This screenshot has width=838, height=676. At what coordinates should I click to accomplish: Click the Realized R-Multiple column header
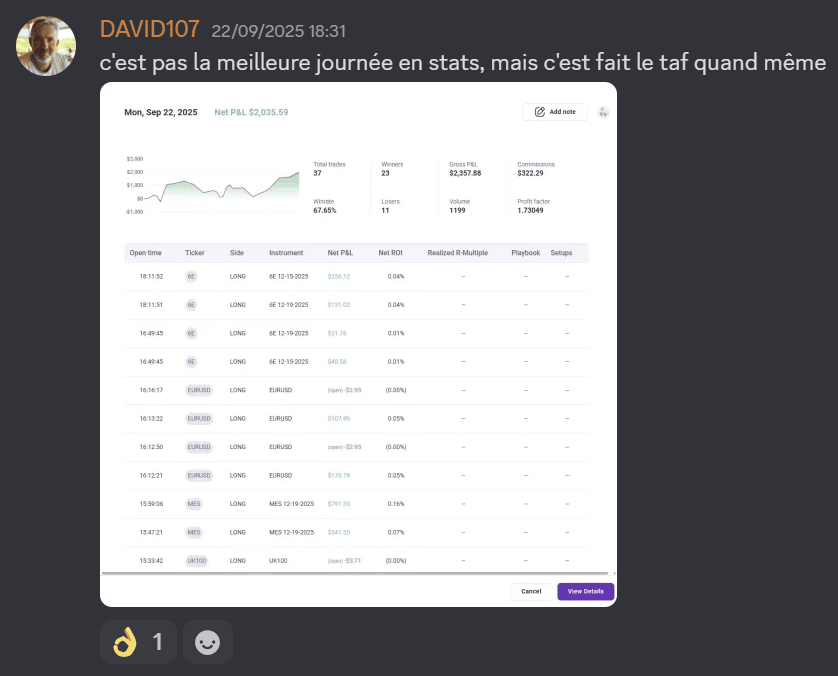[457, 253]
